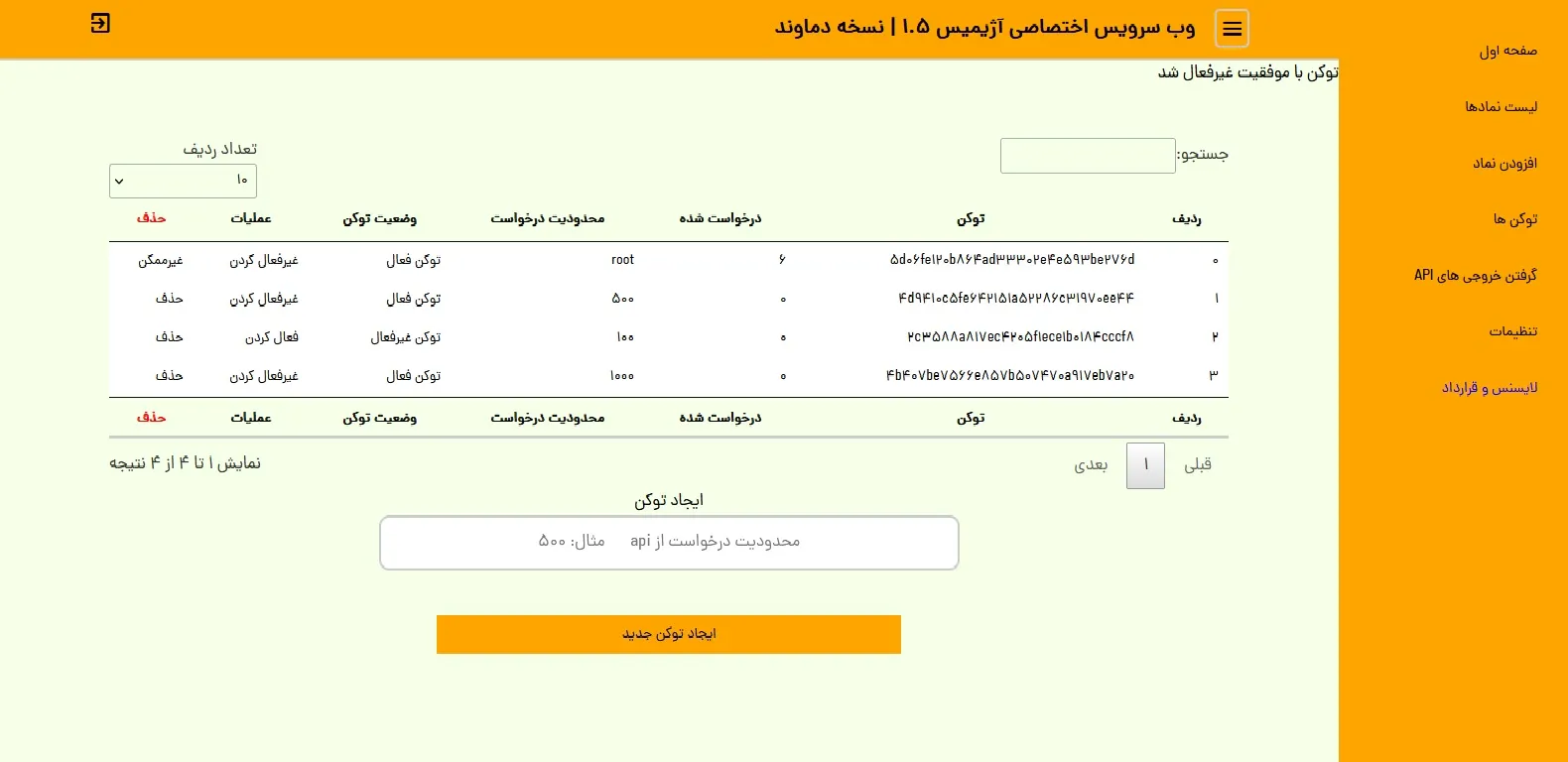Delete the token in row 1
This screenshot has width=1568, height=762.
pyautogui.click(x=169, y=299)
